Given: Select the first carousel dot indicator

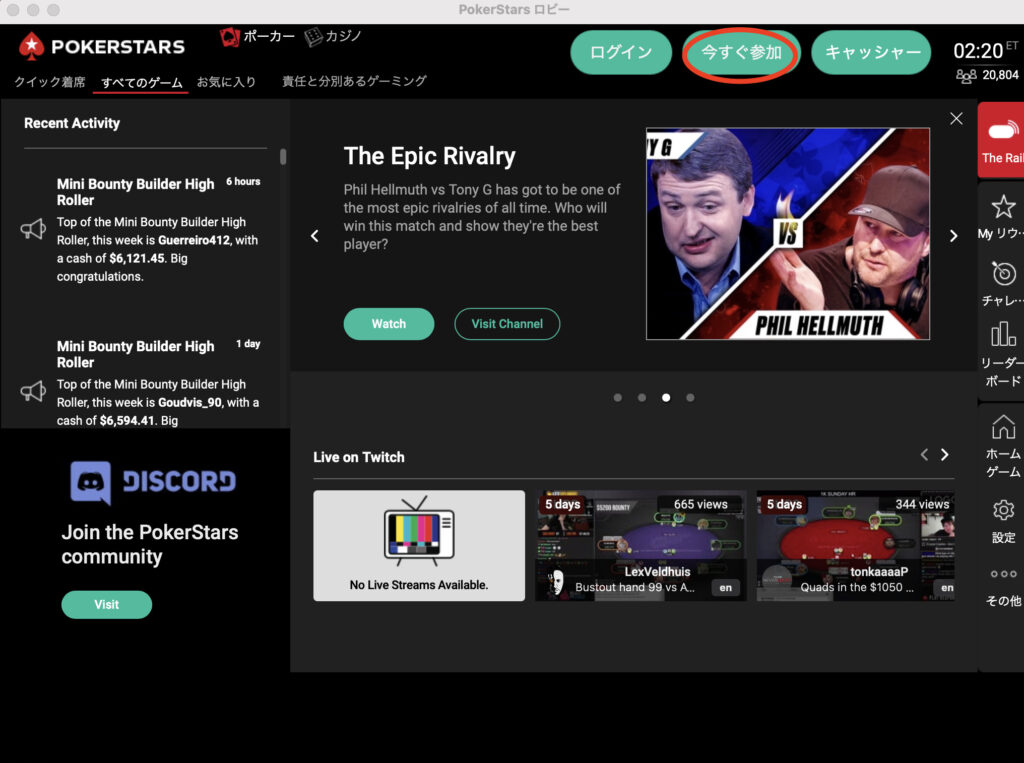Looking at the screenshot, I should coord(618,397).
